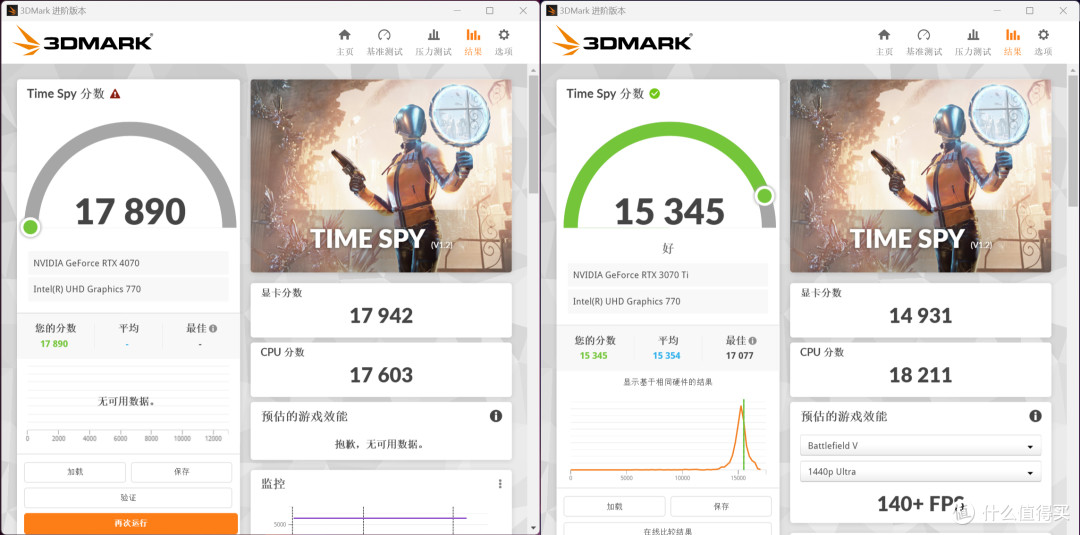Click the Time Spy artwork in left window

point(381,176)
